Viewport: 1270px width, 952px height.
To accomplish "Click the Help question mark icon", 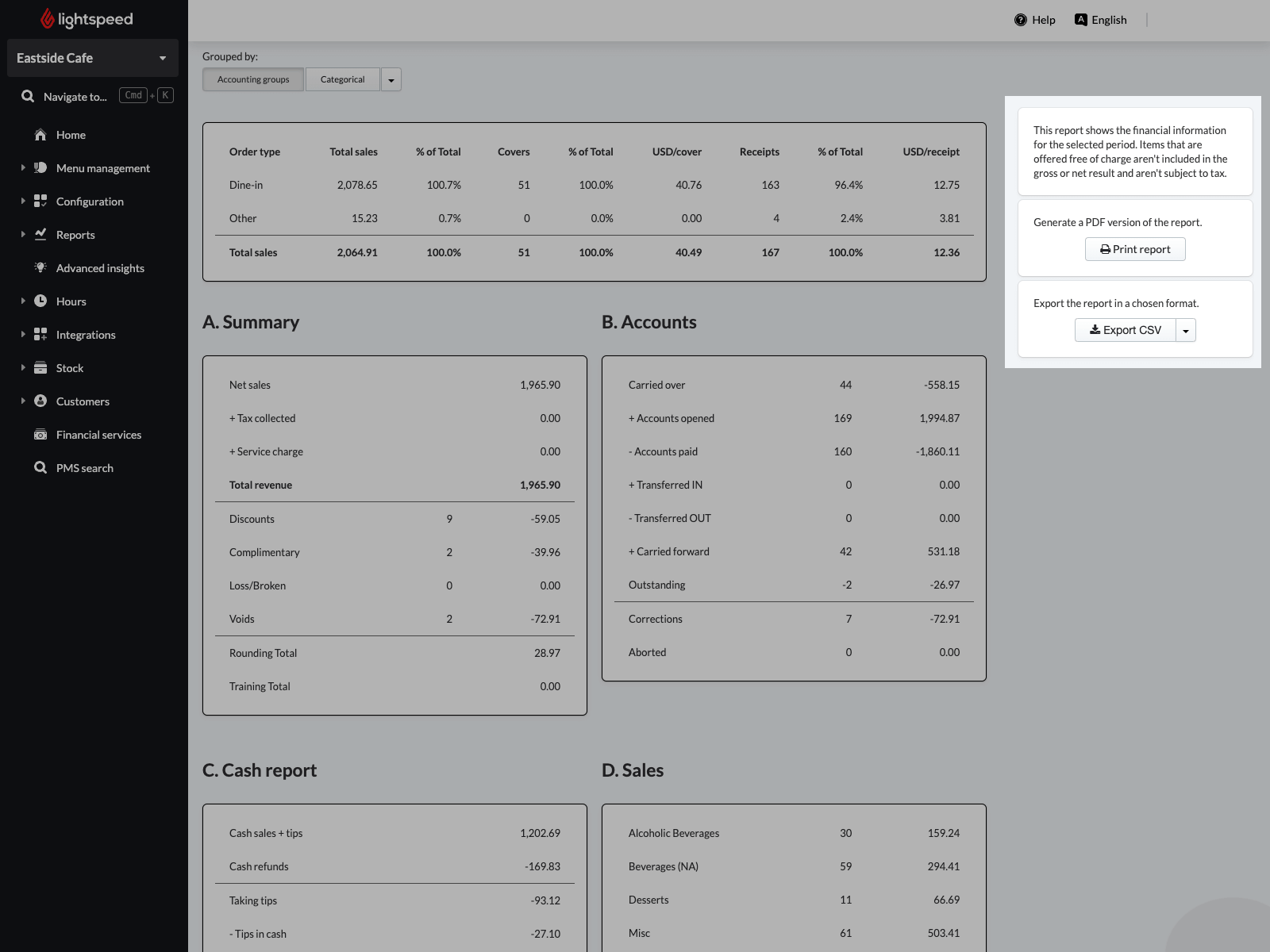I will click(1021, 20).
